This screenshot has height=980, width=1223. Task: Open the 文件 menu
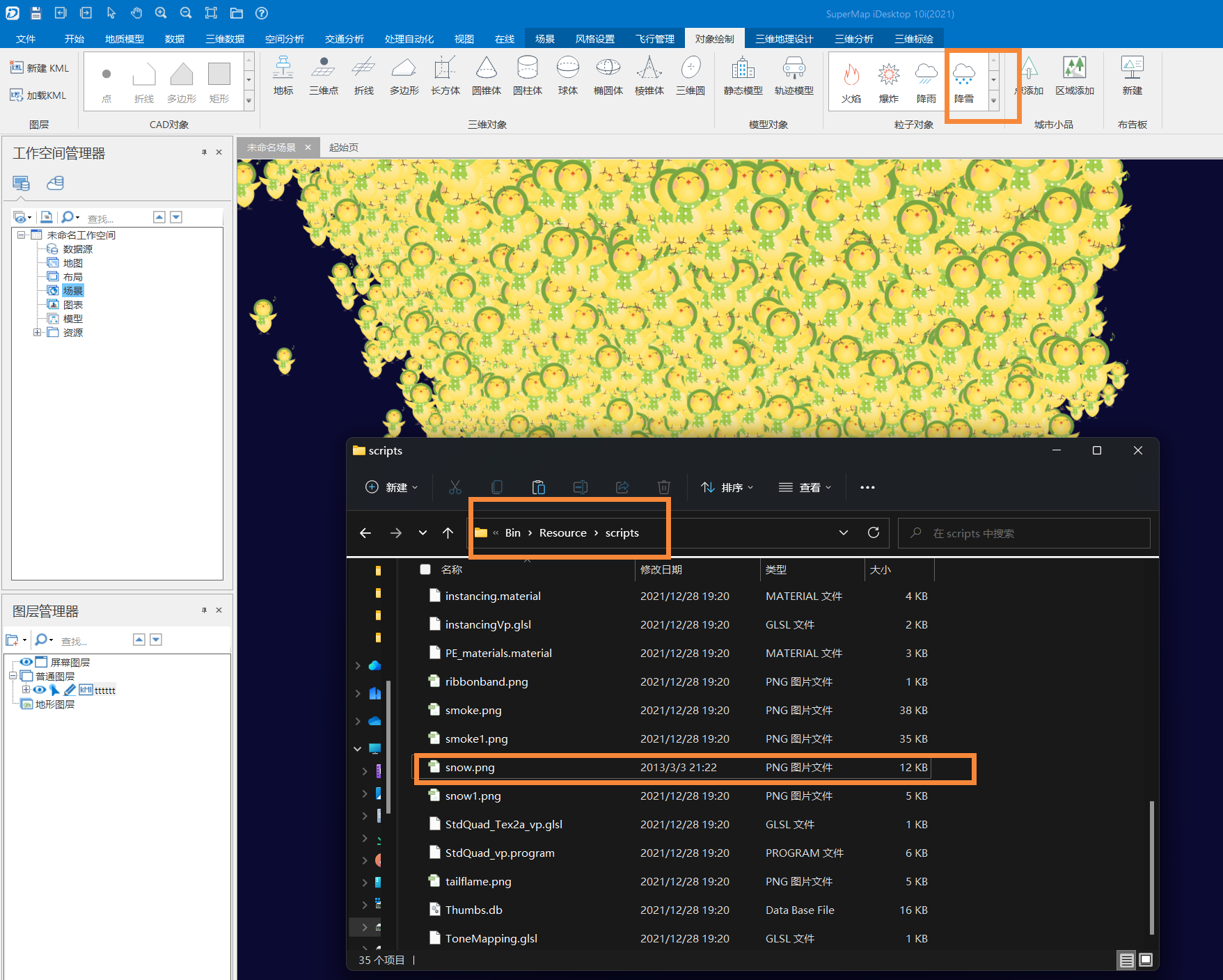[x=26, y=38]
